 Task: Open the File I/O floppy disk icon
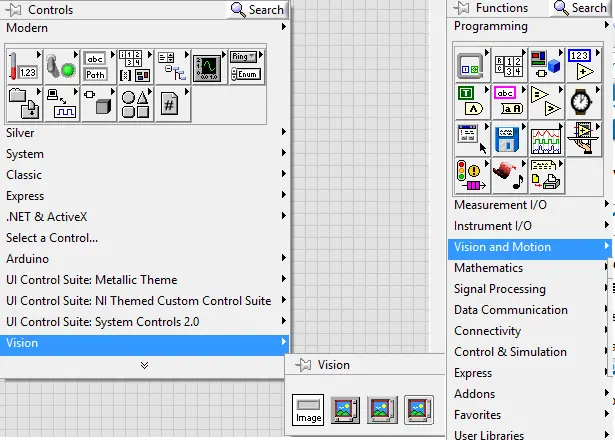(x=509, y=139)
